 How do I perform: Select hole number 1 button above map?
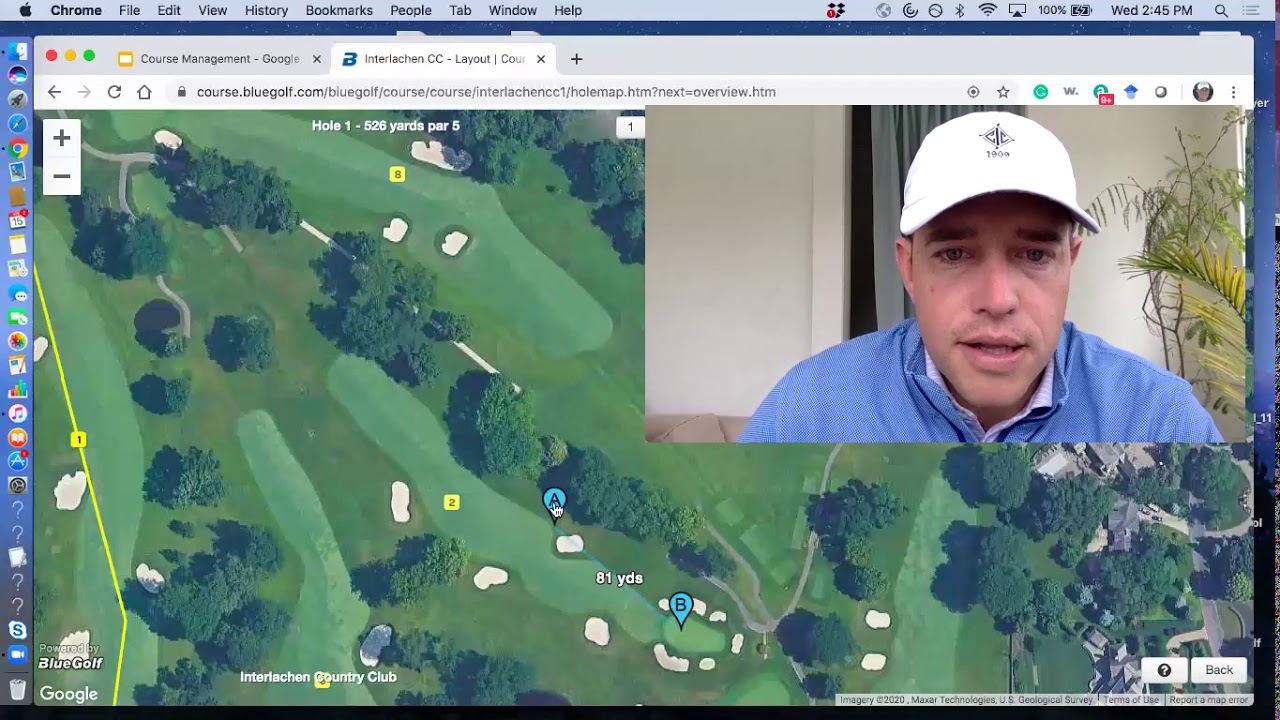click(630, 126)
